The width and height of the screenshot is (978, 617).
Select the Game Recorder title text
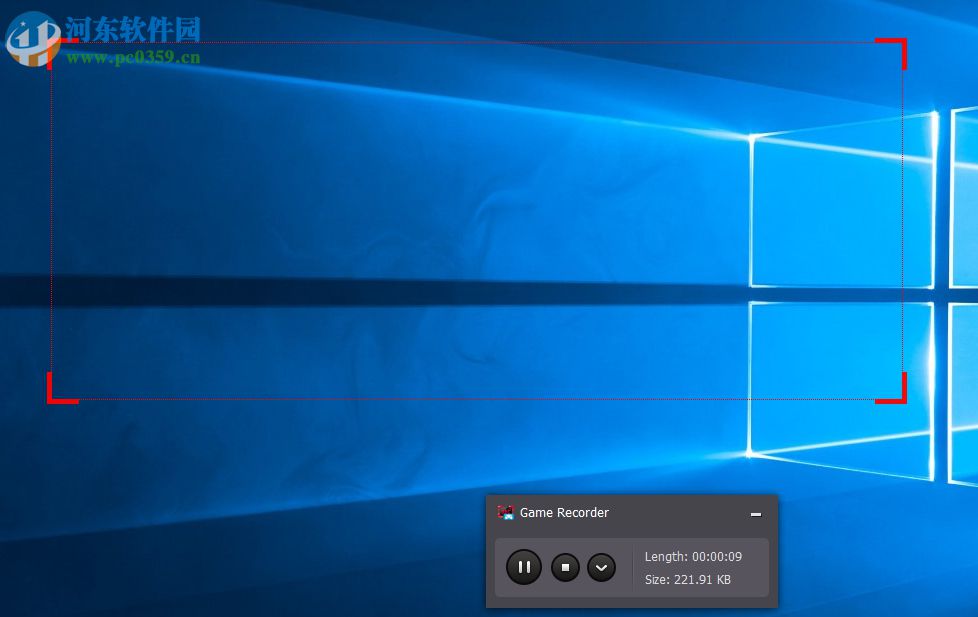pyautogui.click(x=565, y=512)
